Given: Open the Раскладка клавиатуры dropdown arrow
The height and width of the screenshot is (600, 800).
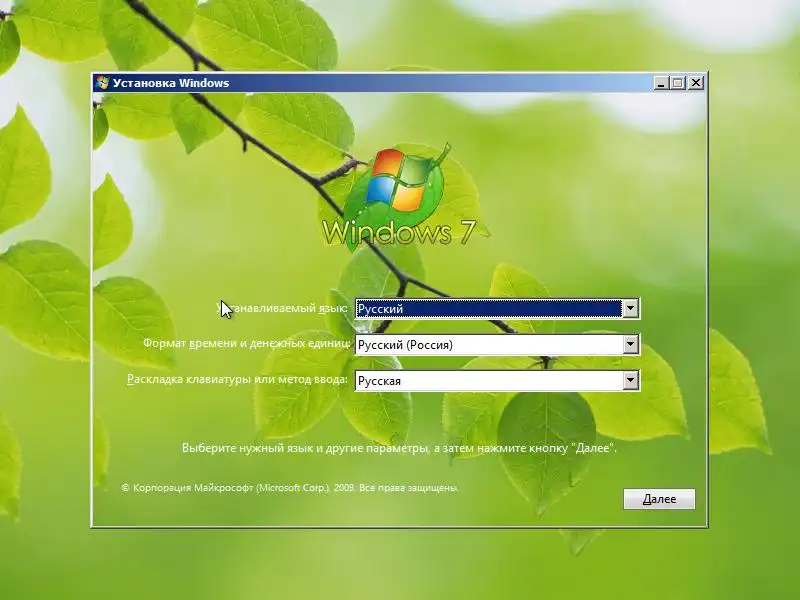Looking at the screenshot, I should [x=631, y=380].
